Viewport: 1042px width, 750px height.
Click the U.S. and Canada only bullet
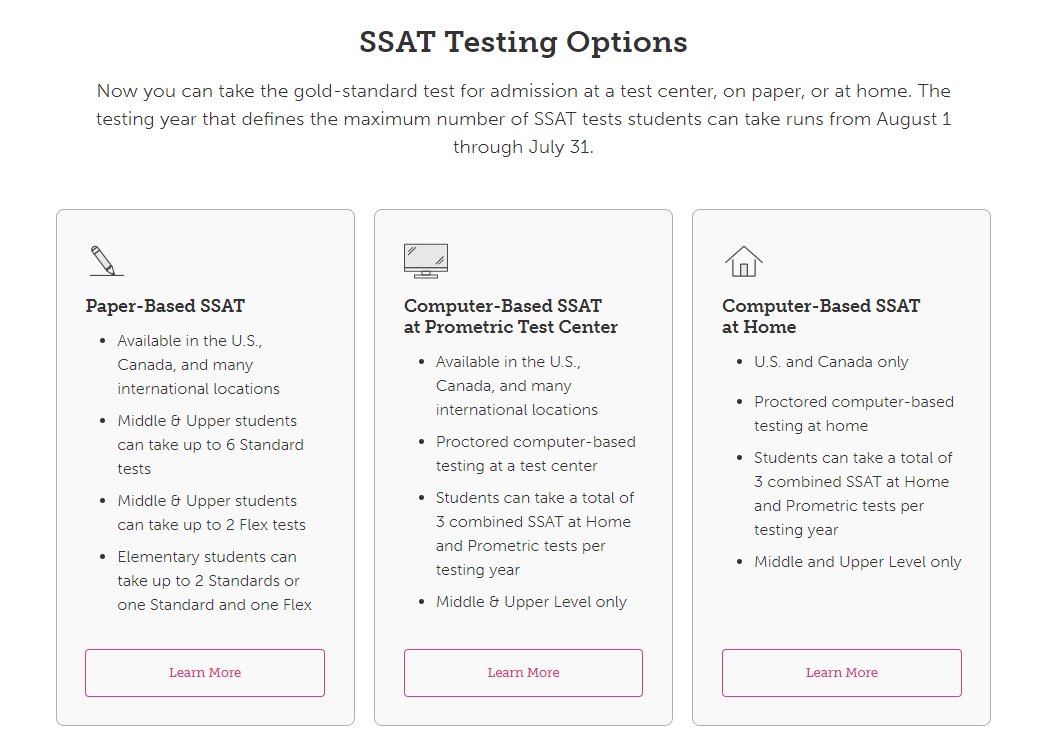coord(831,362)
